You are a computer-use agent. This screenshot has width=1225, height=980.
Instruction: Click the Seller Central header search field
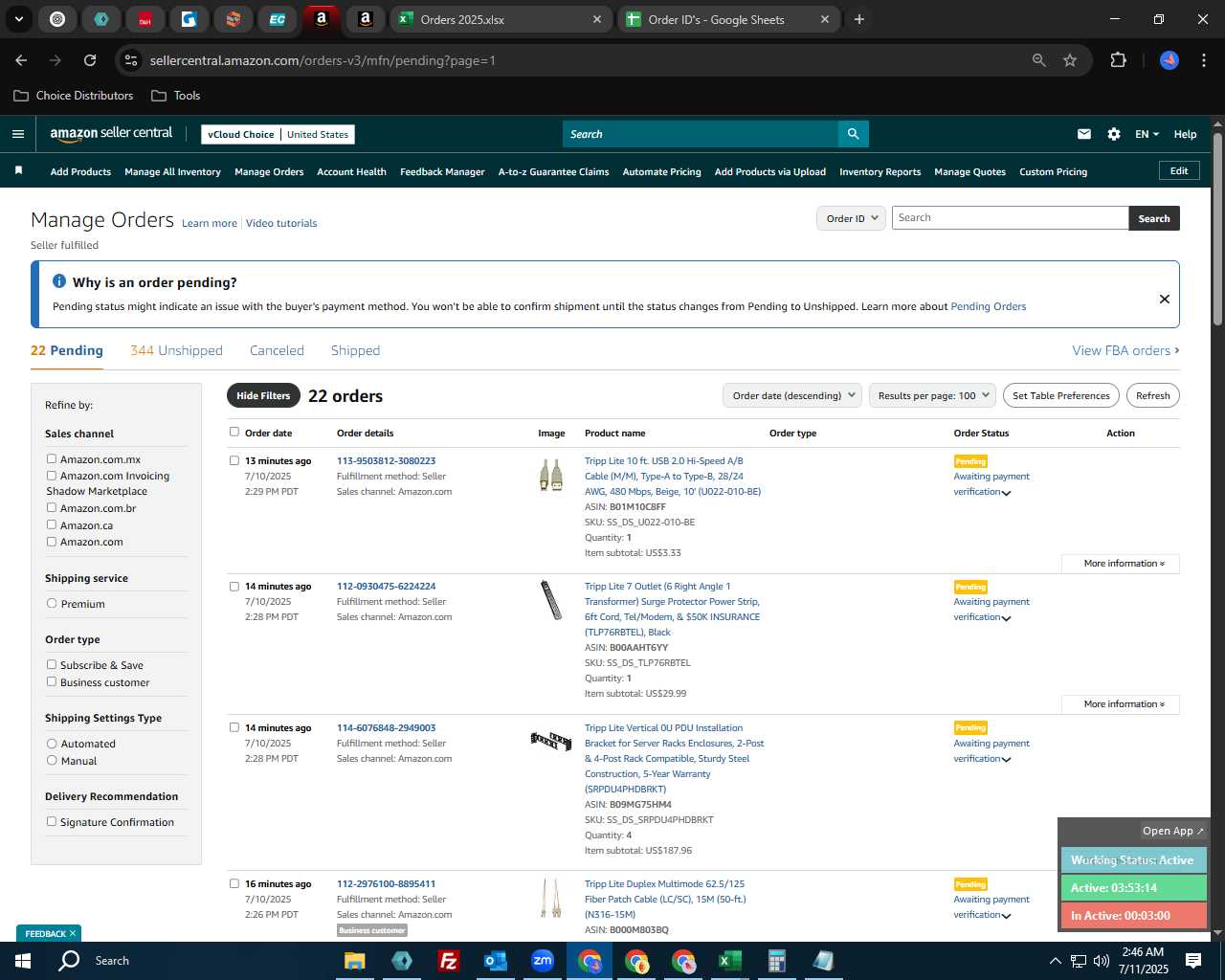point(700,134)
